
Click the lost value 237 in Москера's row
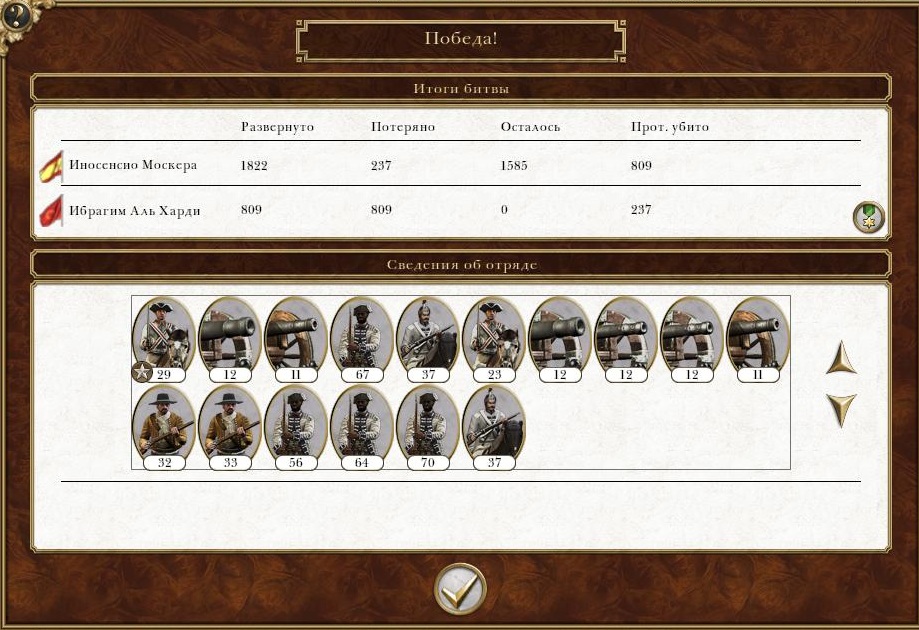click(x=381, y=165)
